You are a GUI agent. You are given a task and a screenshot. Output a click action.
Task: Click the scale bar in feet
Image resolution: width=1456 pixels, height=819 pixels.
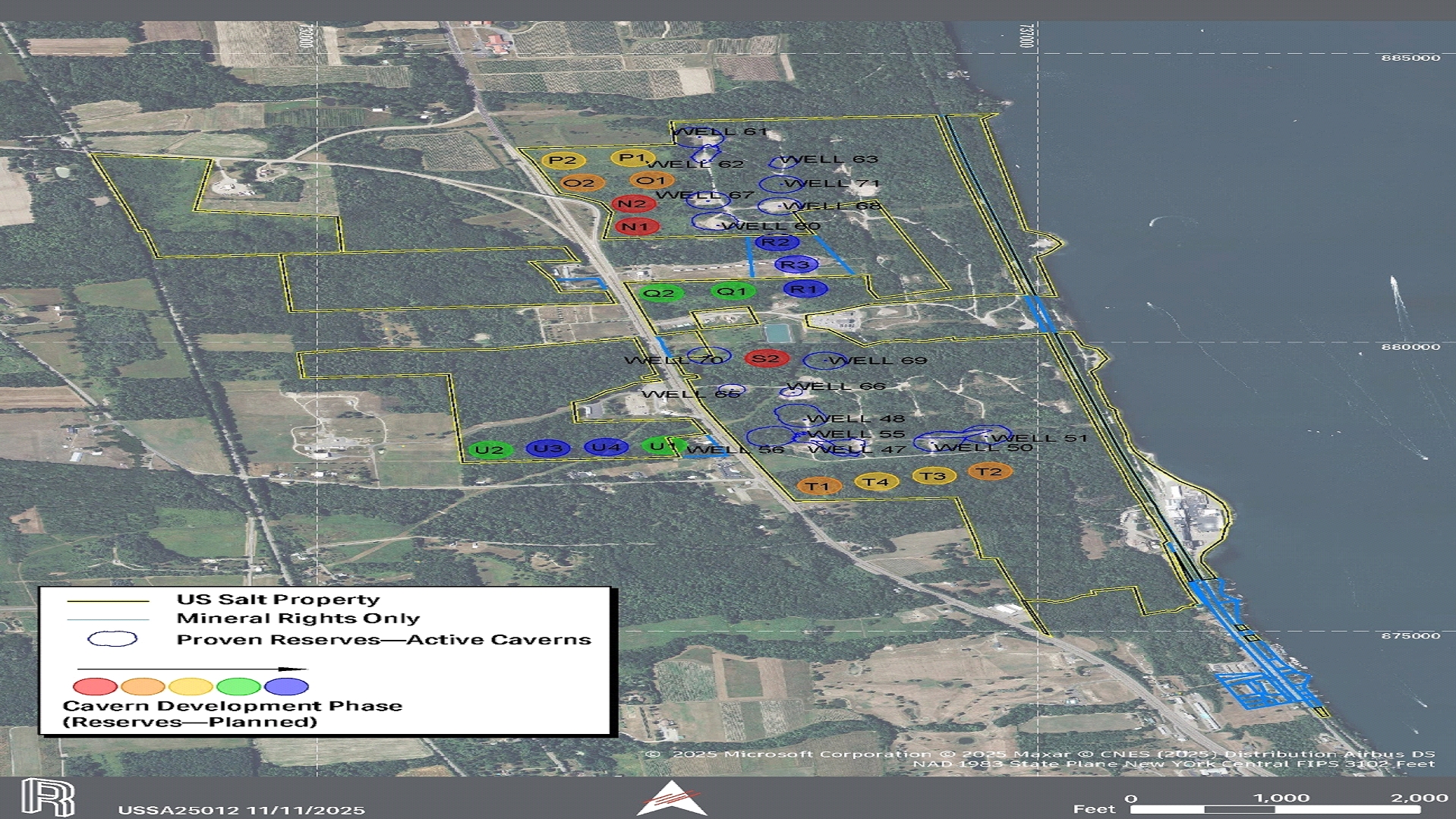tap(1275, 809)
